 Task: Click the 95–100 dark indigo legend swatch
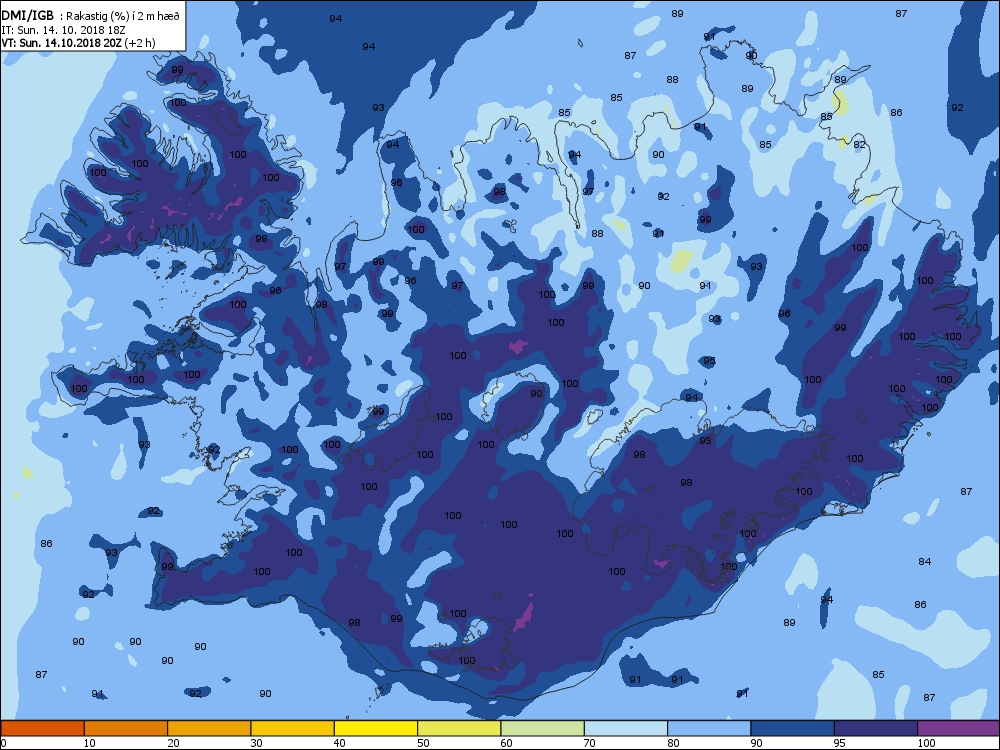coord(876,728)
